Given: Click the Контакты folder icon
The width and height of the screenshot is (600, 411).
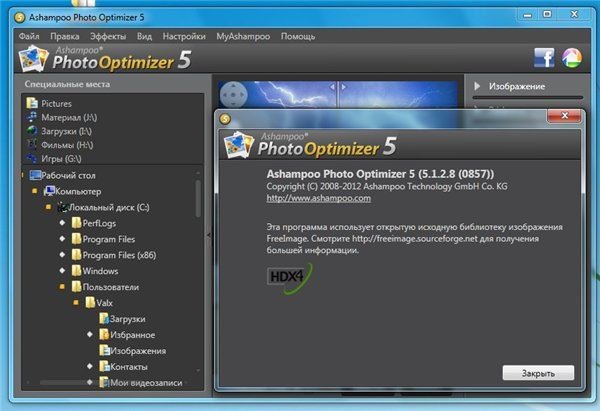Looking at the screenshot, I should click(104, 366).
